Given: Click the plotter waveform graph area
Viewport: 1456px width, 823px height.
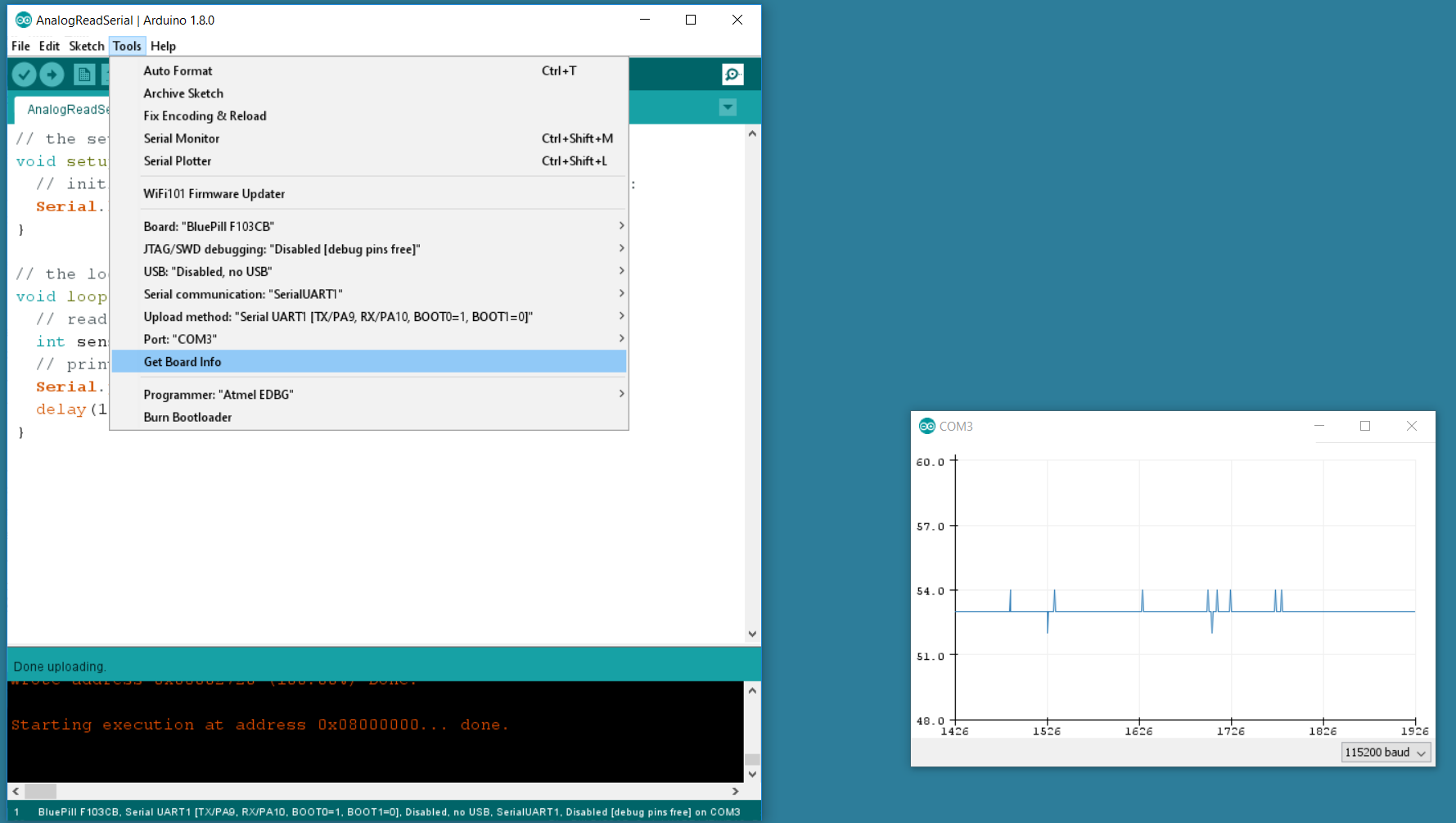Looking at the screenshot, I should point(1185,591).
